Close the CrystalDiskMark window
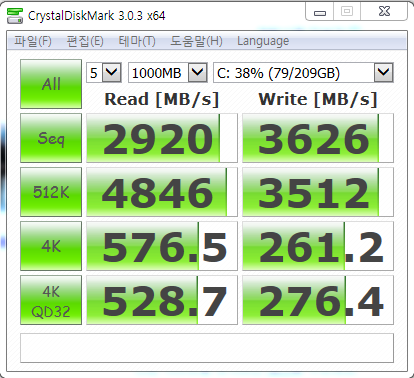414x378 pixels. pos(384,12)
